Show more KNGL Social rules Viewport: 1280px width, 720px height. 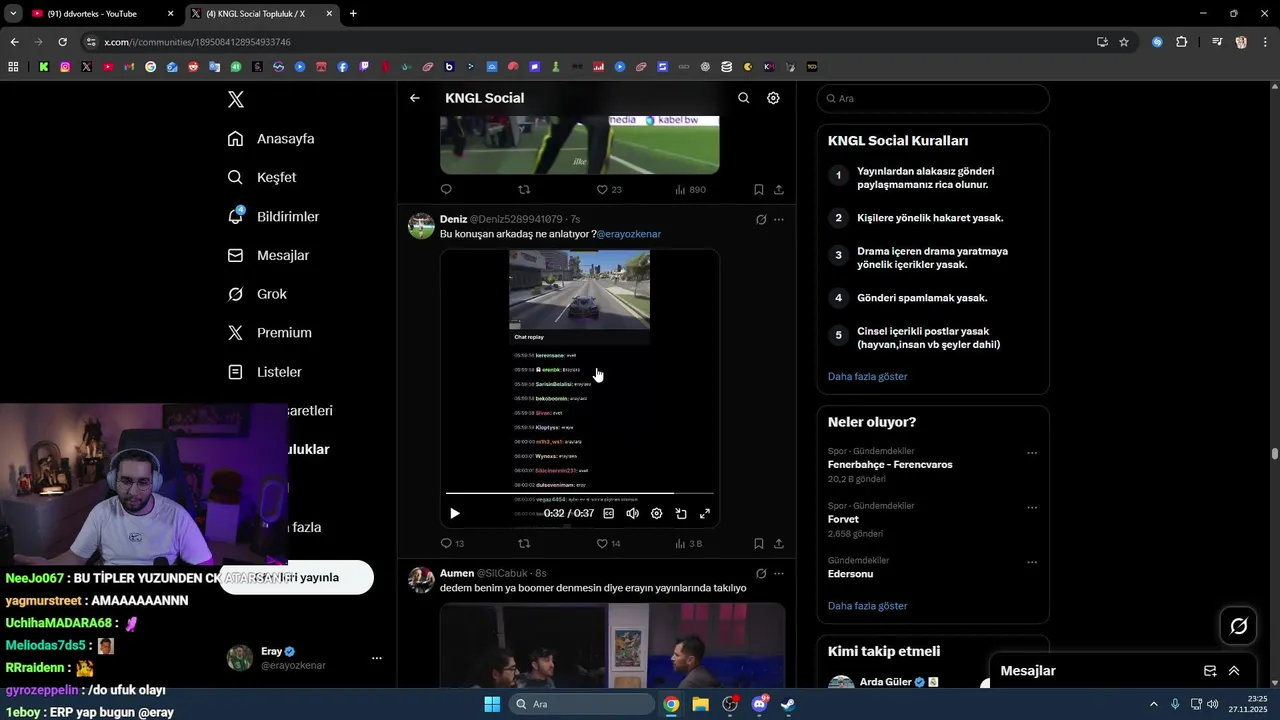click(867, 377)
